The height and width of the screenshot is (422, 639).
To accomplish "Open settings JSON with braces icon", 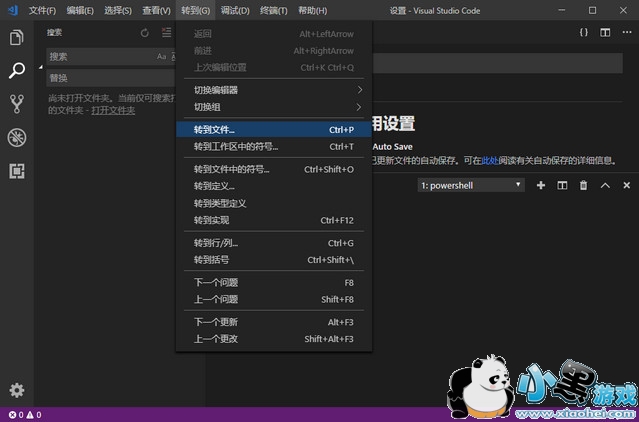I will [x=584, y=33].
